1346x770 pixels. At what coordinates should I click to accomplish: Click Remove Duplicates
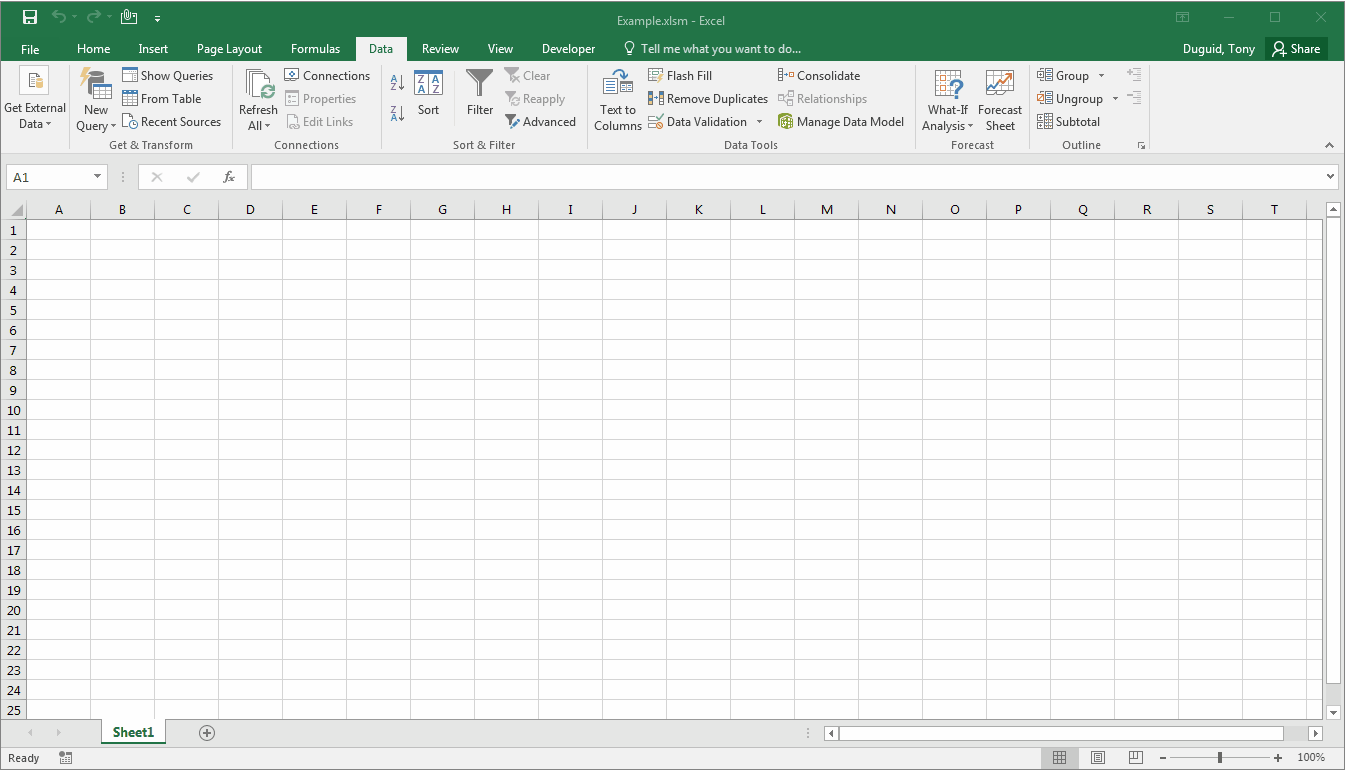(x=707, y=98)
